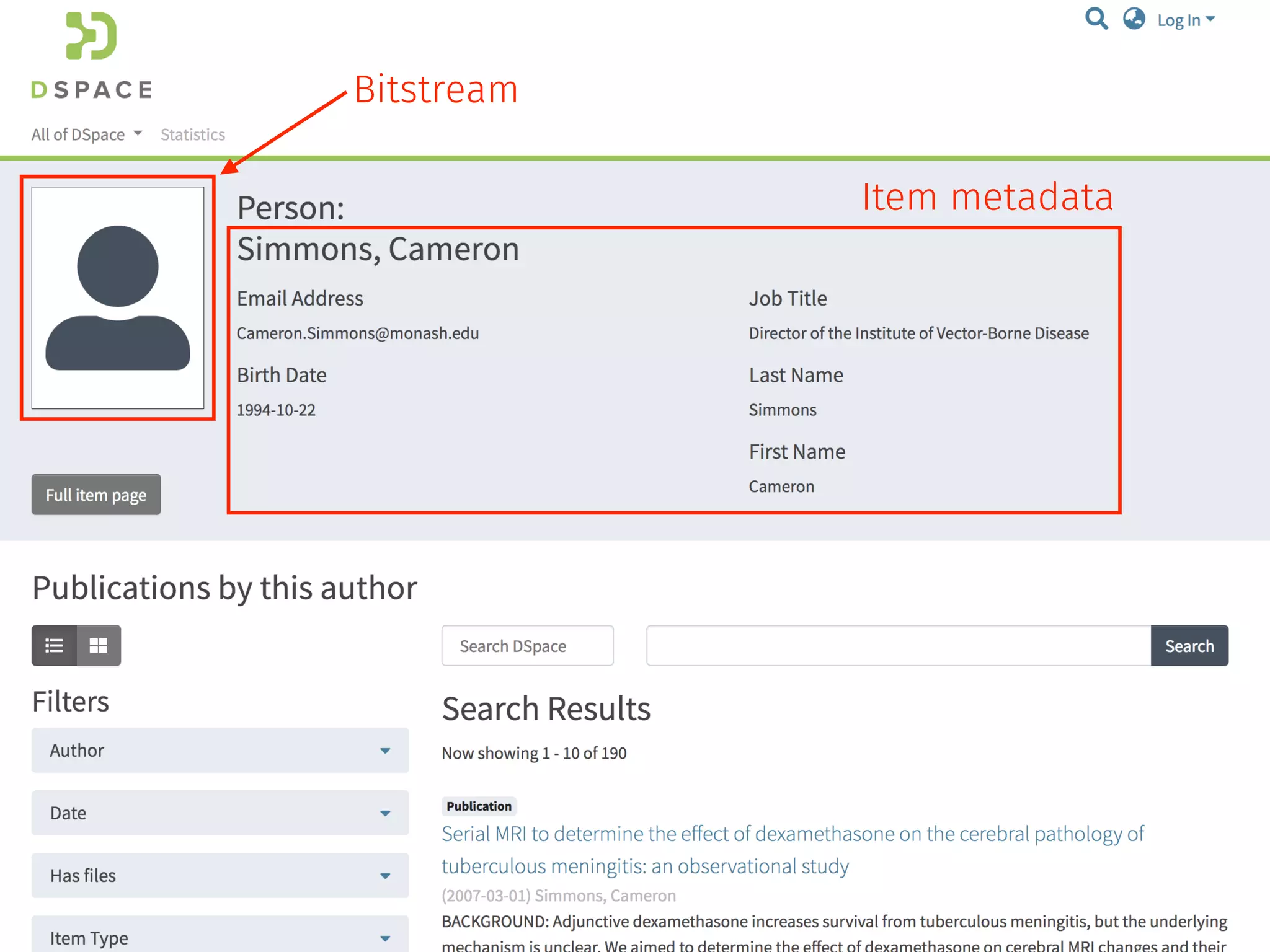The image size is (1270, 952).
Task: Click the Full item page button
Action: pyautogui.click(x=96, y=495)
